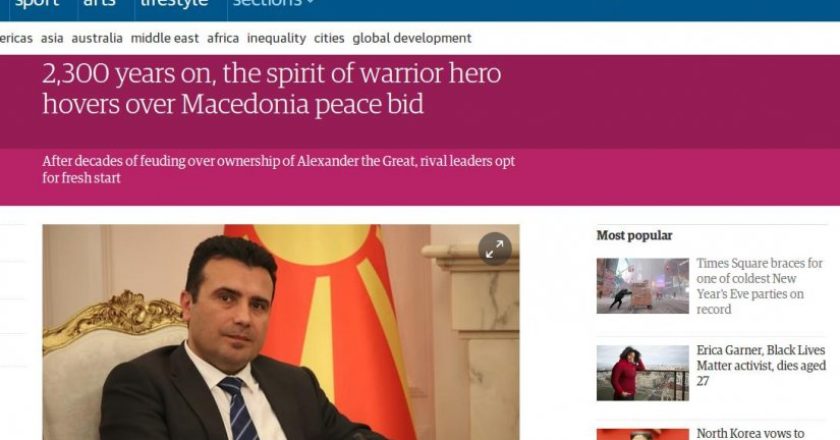Viewport: 840px width, 440px height.
Task: Click the main article photo
Action: tap(281, 332)
